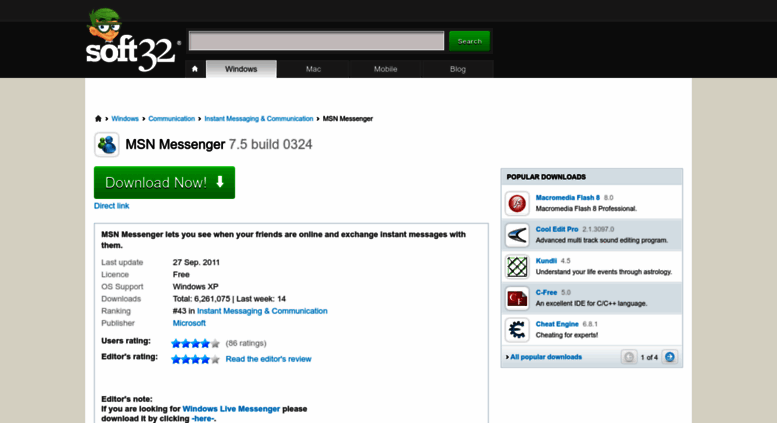Click the Kundli app icon
Screen dimensions: 777x423
(517, 266)
